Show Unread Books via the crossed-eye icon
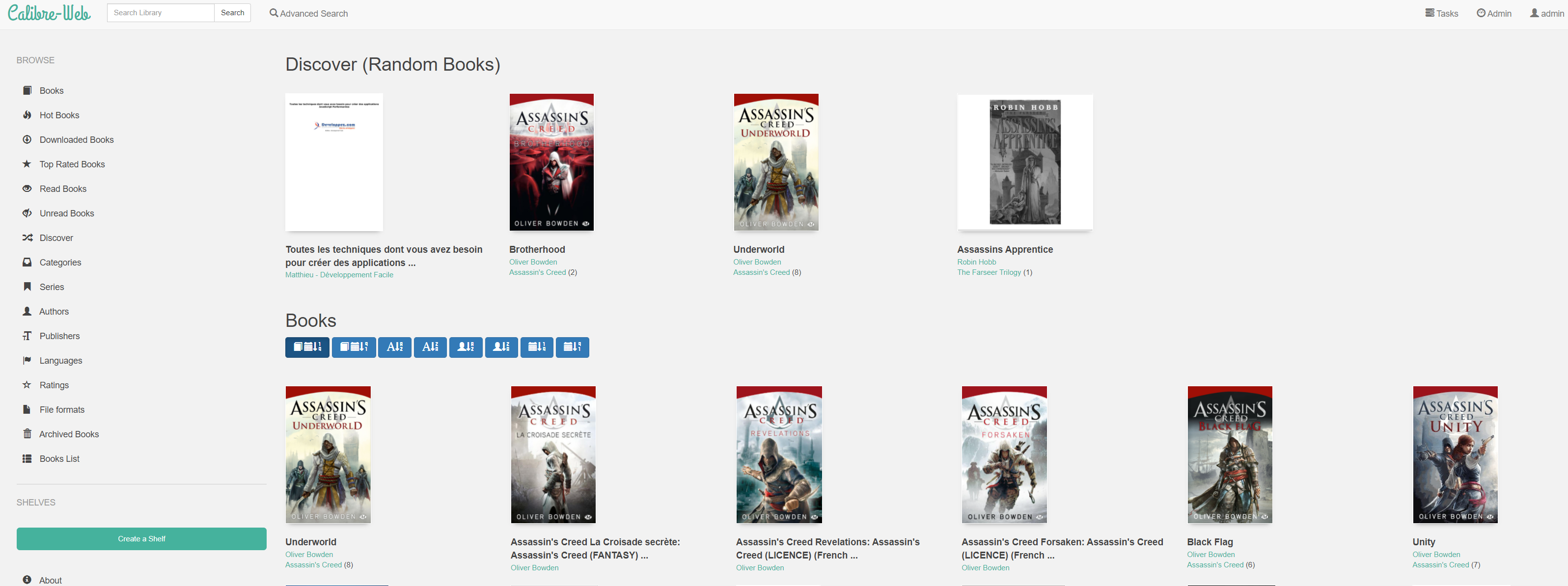Image resolution: width=1568 pixels, height=586 pixels. point(27,213)
